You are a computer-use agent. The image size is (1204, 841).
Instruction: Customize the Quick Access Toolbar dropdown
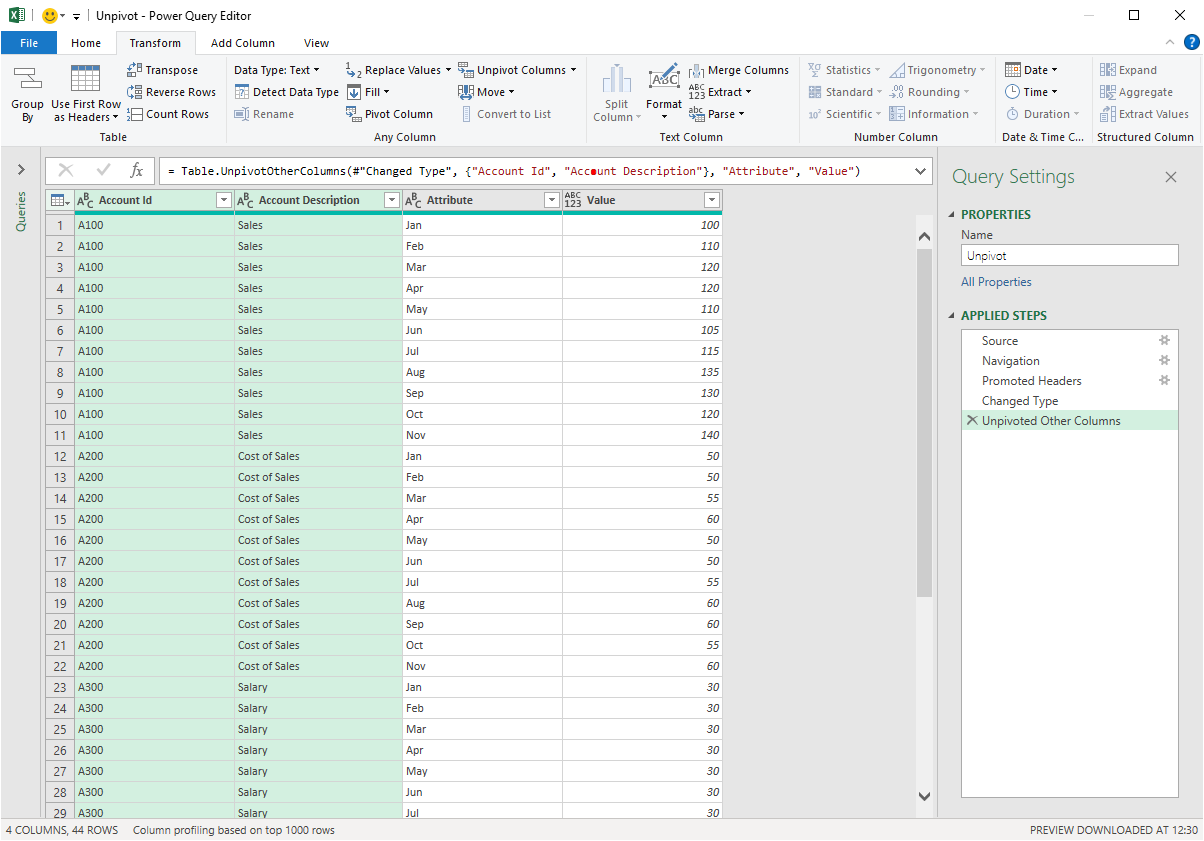(76, 17)
